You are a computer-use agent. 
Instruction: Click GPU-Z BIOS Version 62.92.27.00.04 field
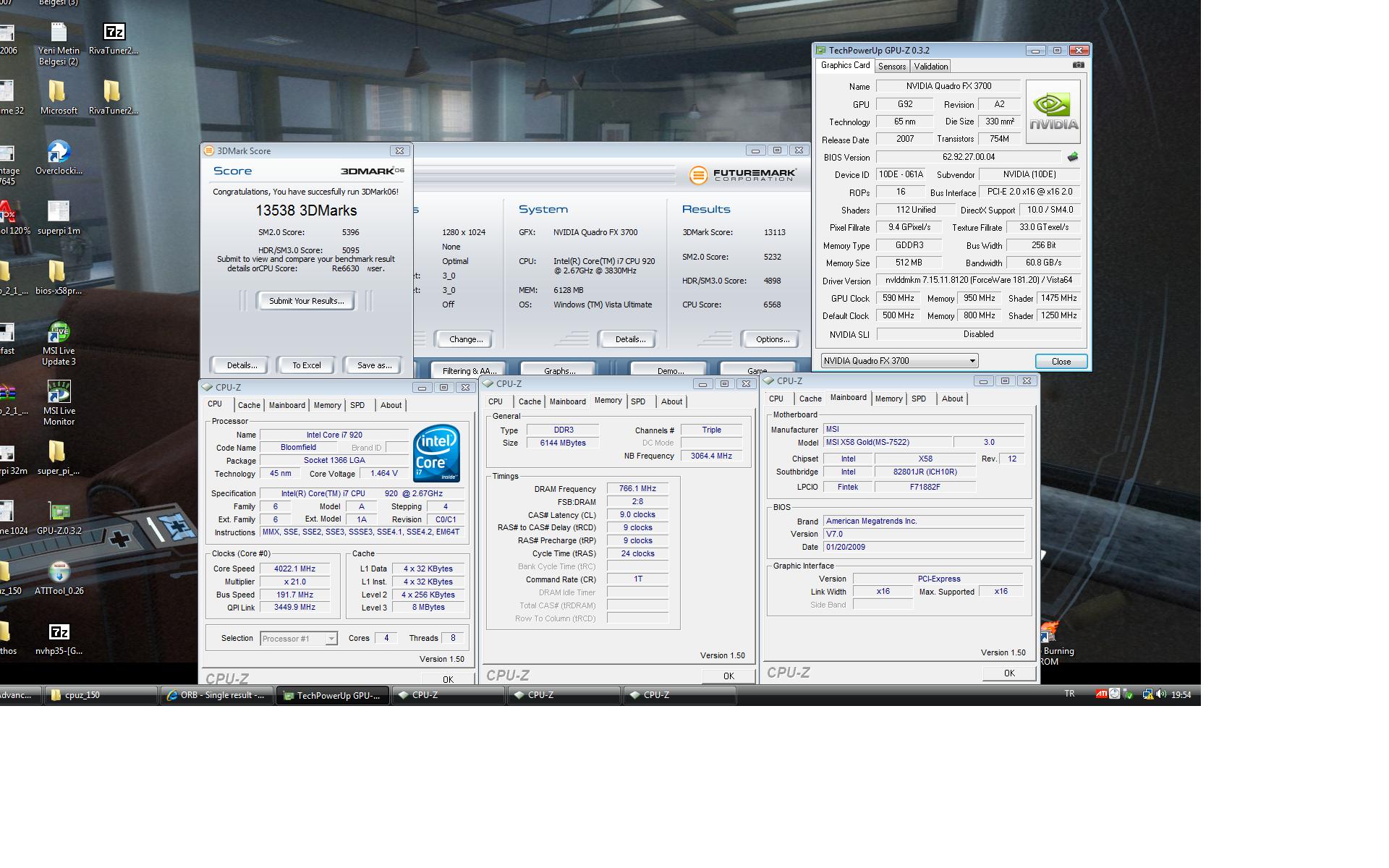(x=969, y=157)
